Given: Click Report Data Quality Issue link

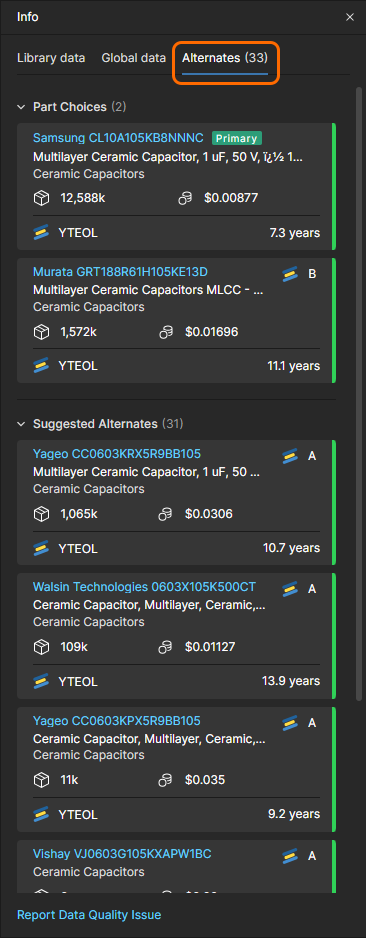Looking at the screenshot, I should (89, 915).
